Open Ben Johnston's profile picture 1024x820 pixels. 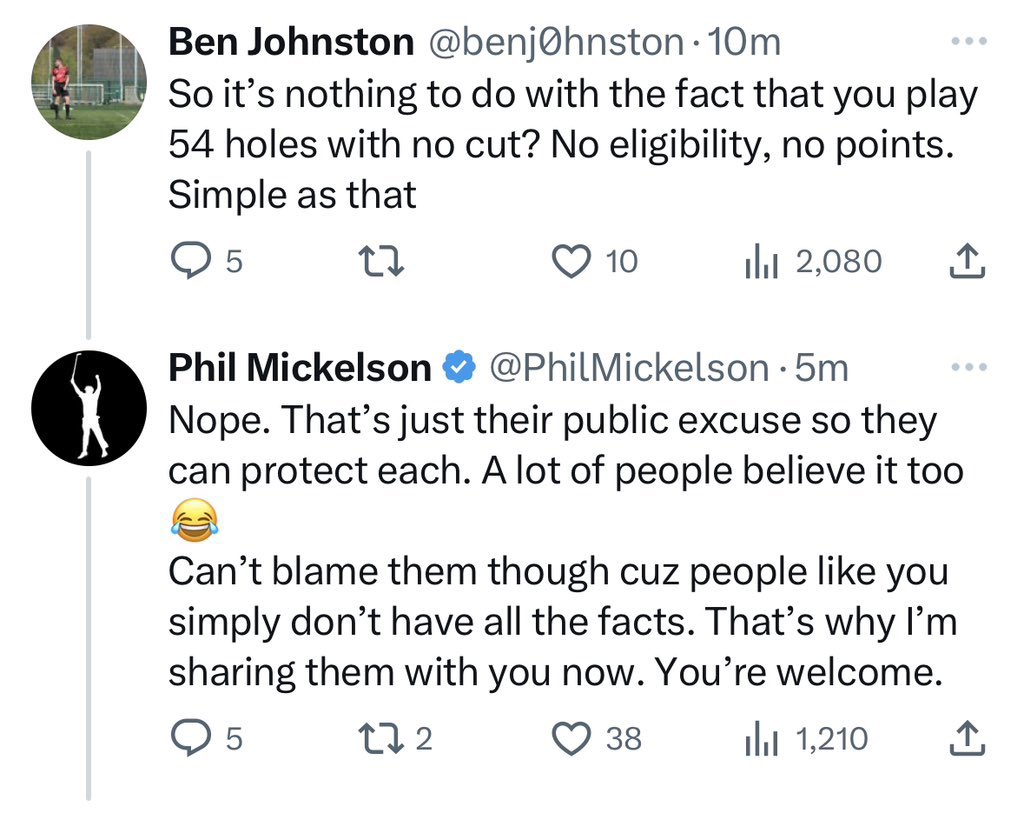pos(89,82)
